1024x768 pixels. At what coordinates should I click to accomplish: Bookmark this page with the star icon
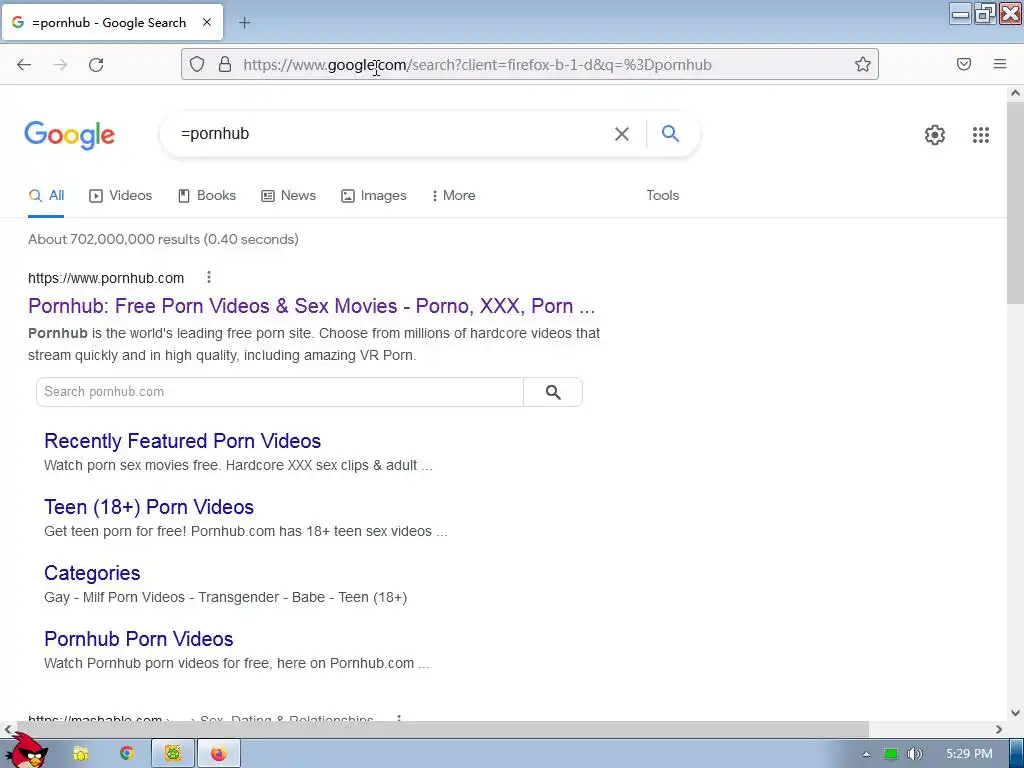[x=863, y=64]
